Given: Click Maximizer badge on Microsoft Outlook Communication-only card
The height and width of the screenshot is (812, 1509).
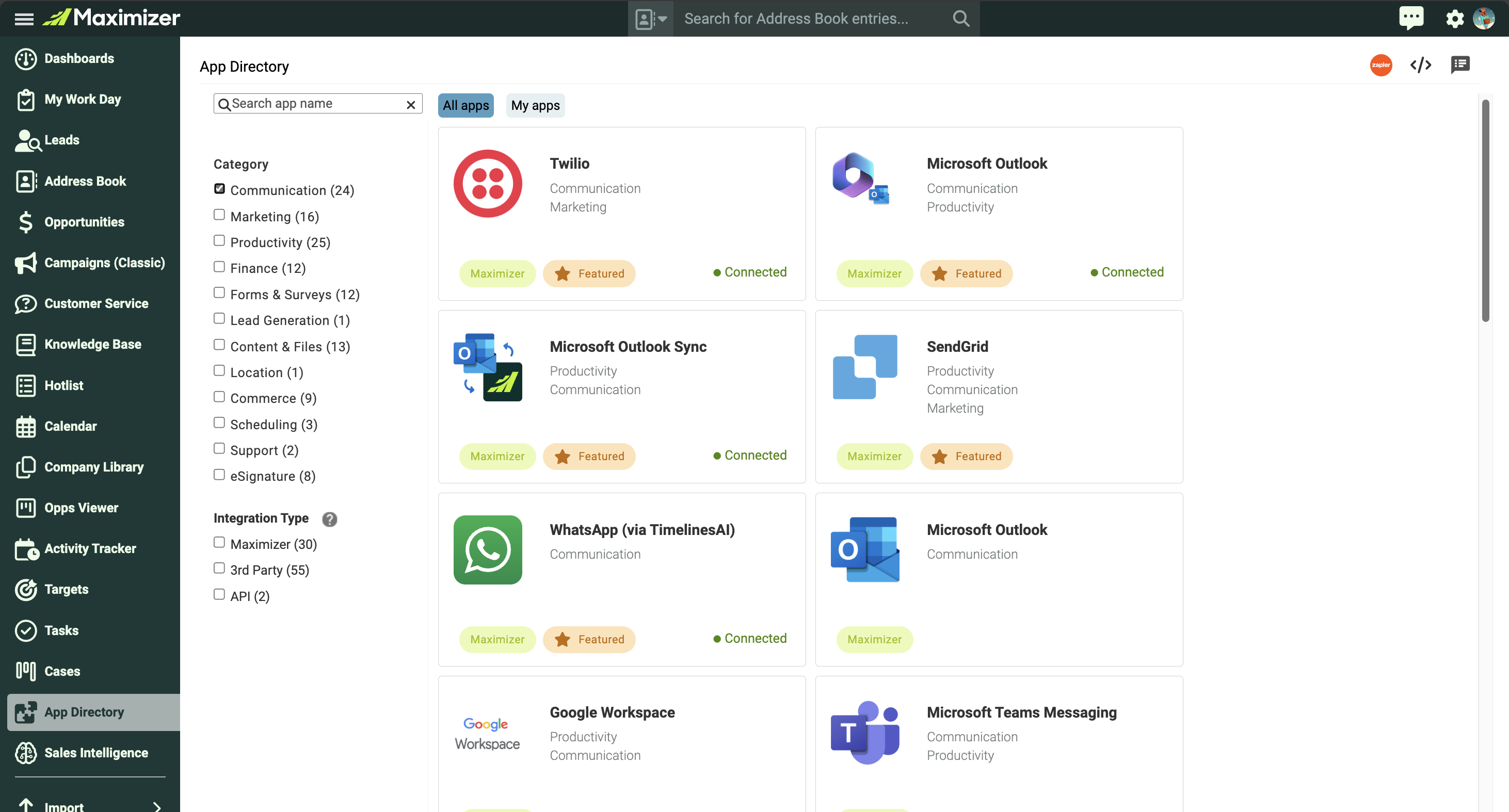Looking at the screenshot, I should 874,640.
